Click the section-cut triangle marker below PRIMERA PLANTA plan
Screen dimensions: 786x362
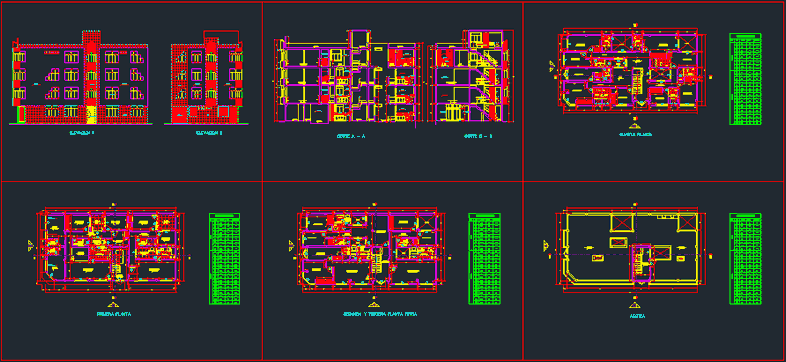pos(114,304)
